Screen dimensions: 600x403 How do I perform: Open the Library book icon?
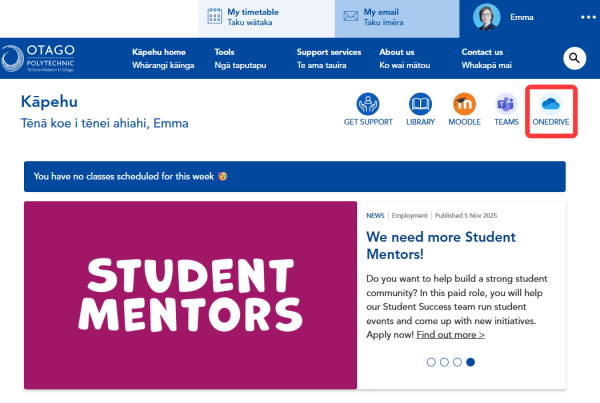(420, 104)
